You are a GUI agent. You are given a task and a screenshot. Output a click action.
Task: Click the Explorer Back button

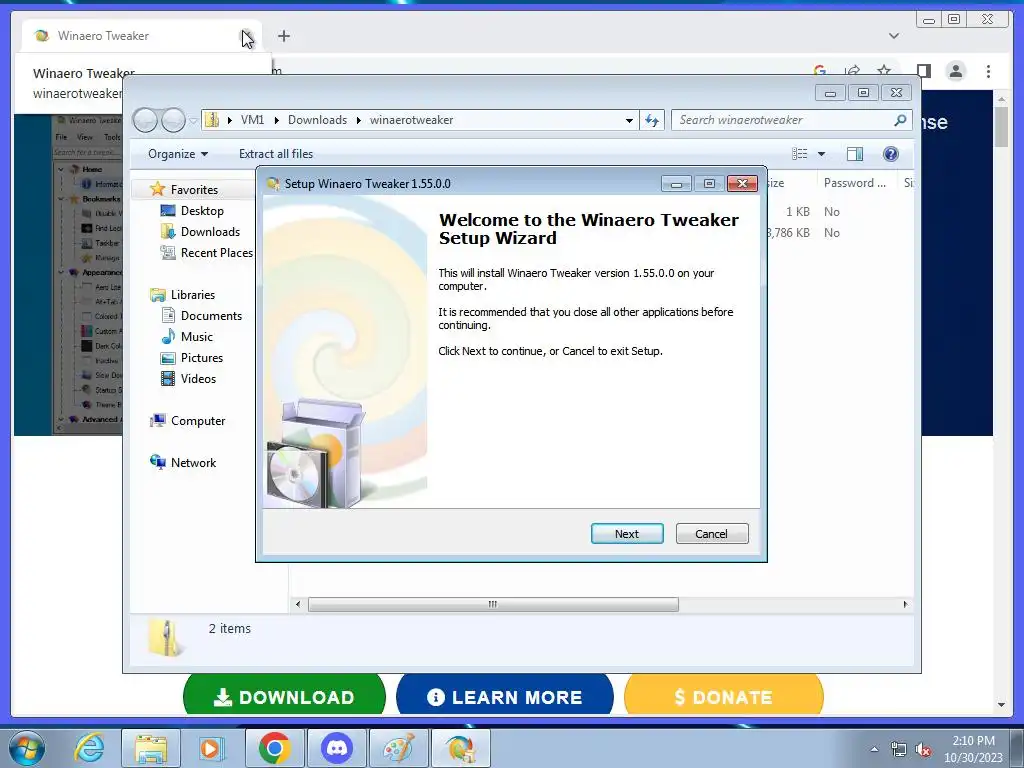(x=145, y=120)
